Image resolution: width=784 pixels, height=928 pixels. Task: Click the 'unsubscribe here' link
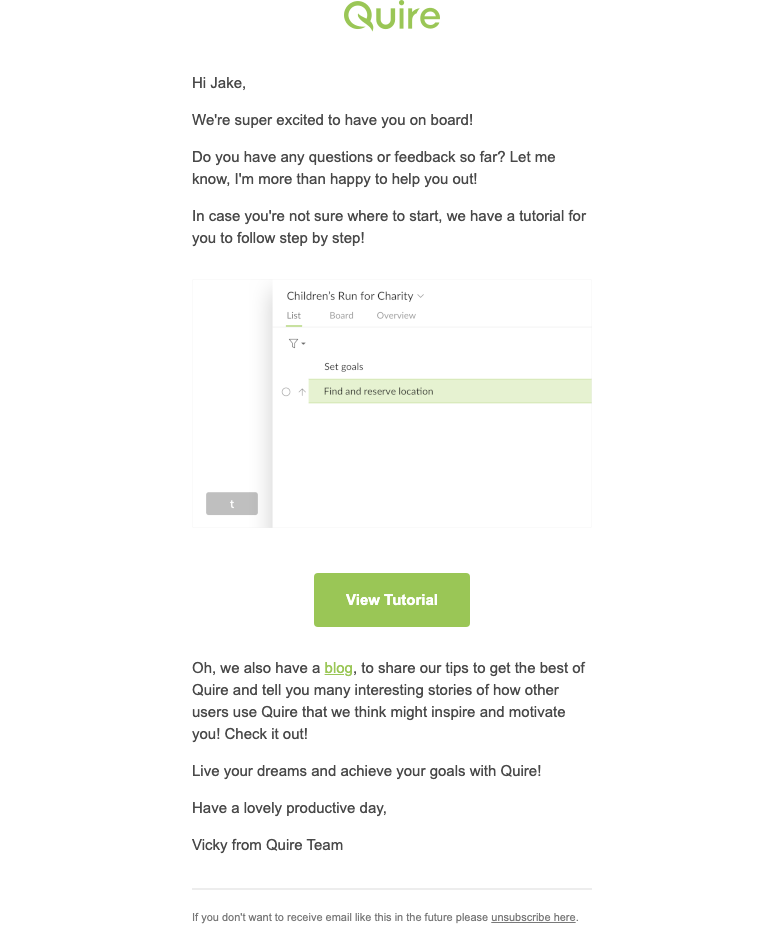pos(533,917)
